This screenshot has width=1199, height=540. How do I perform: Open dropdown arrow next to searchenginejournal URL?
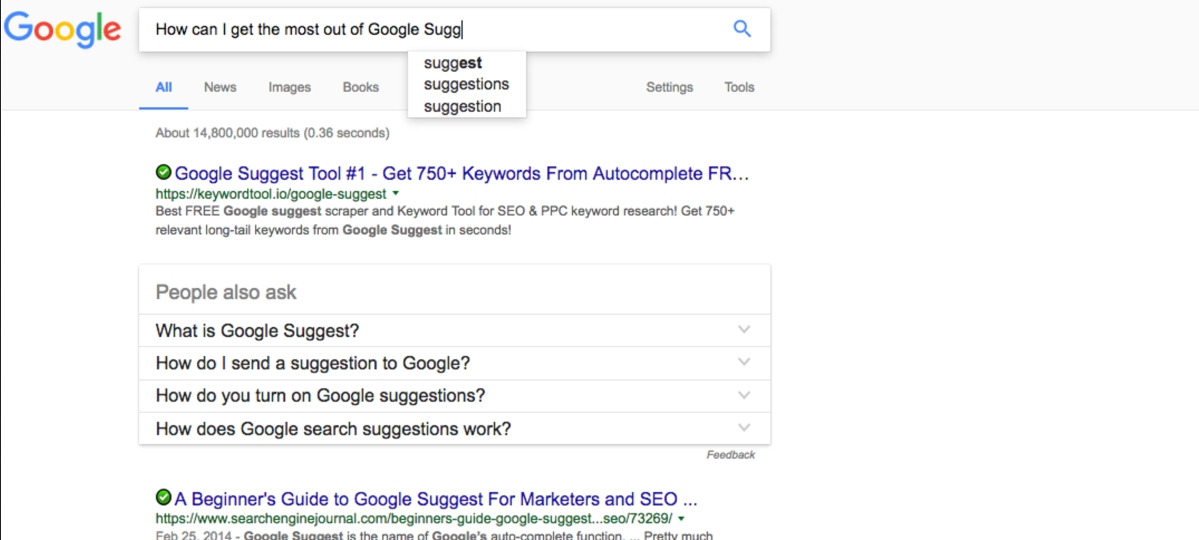click(x=681, y=519)
